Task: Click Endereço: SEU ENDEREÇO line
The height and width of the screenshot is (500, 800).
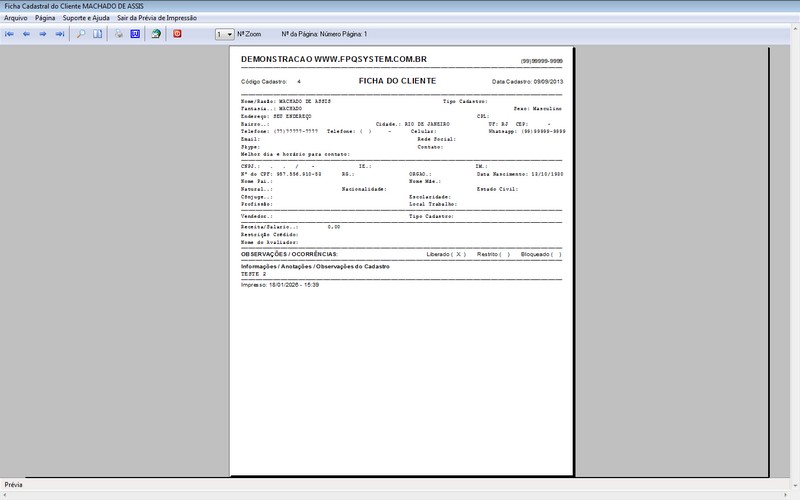Action: 276,116
